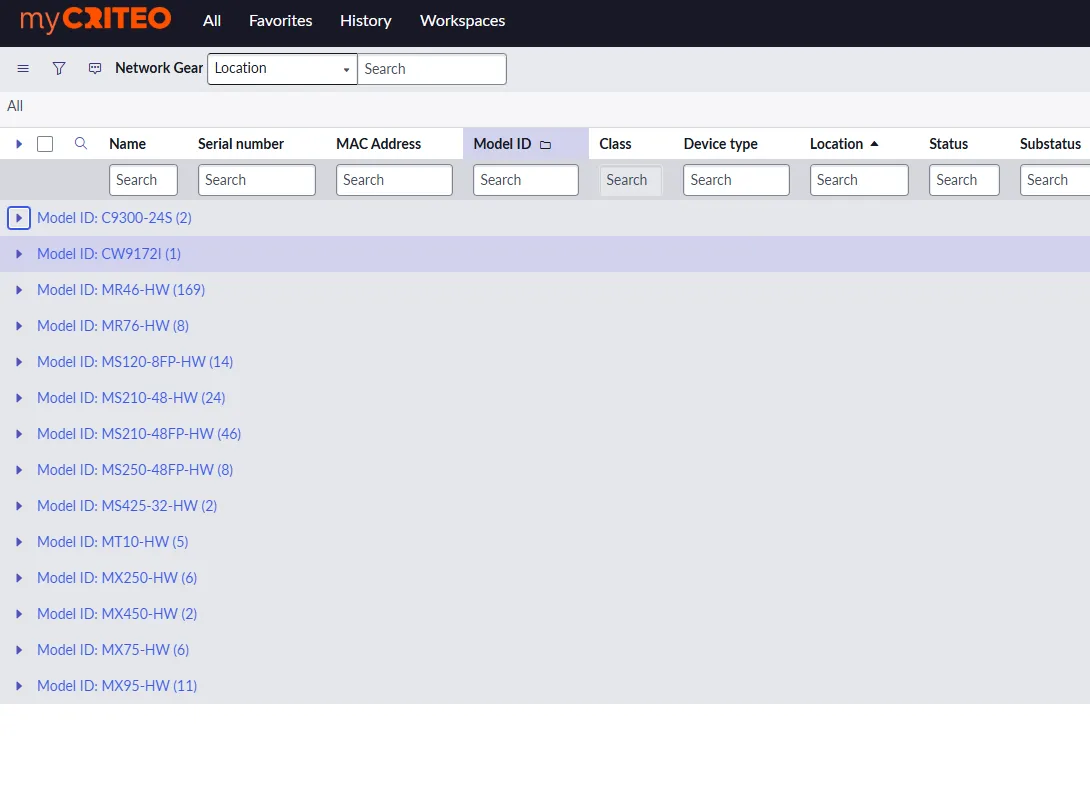
Task: Open the Model ID: MS250-48FP-HW (8) link
Action: pos(135,470)
